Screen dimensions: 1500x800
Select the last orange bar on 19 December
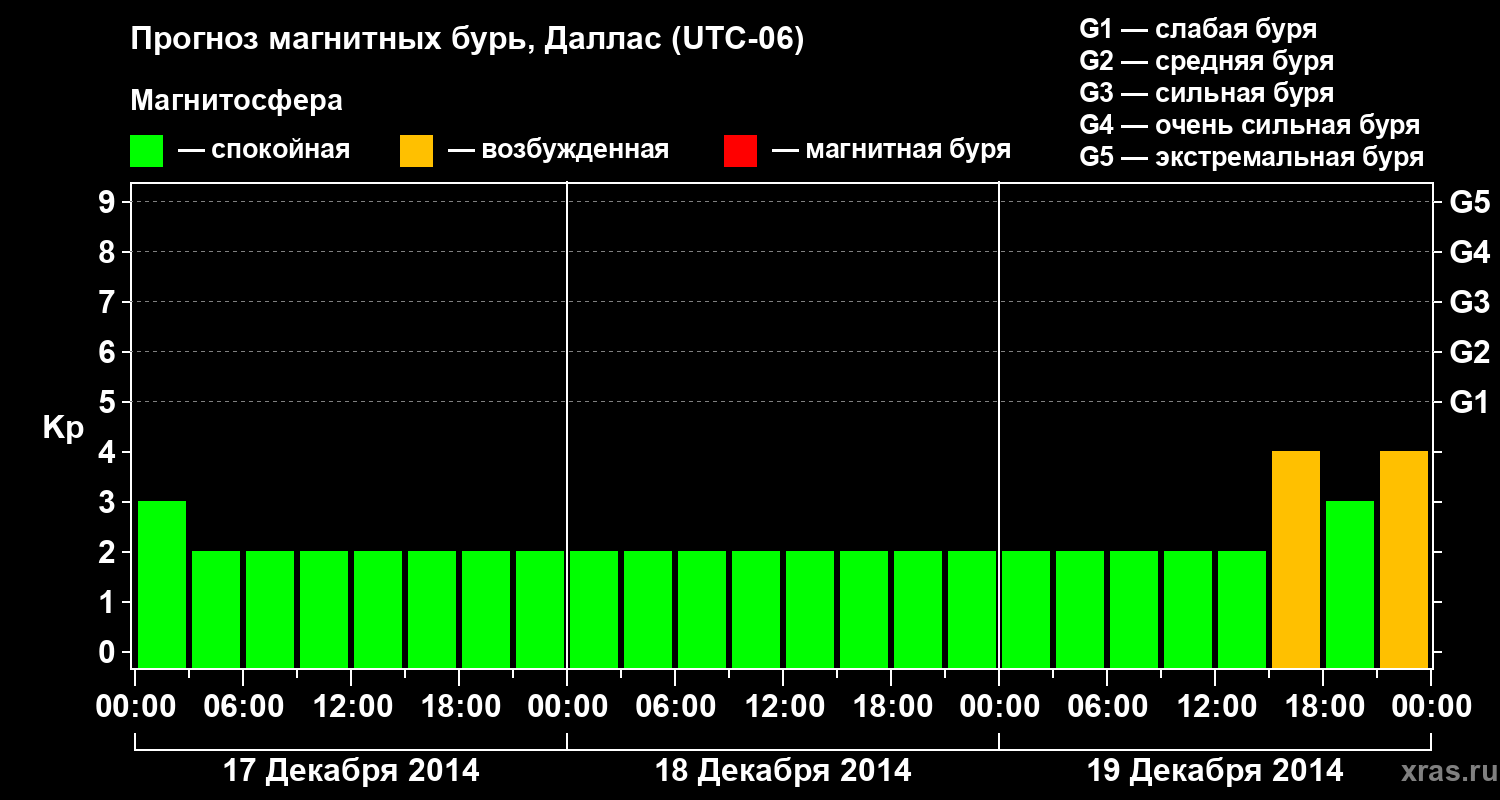[x=1404, y=559]
